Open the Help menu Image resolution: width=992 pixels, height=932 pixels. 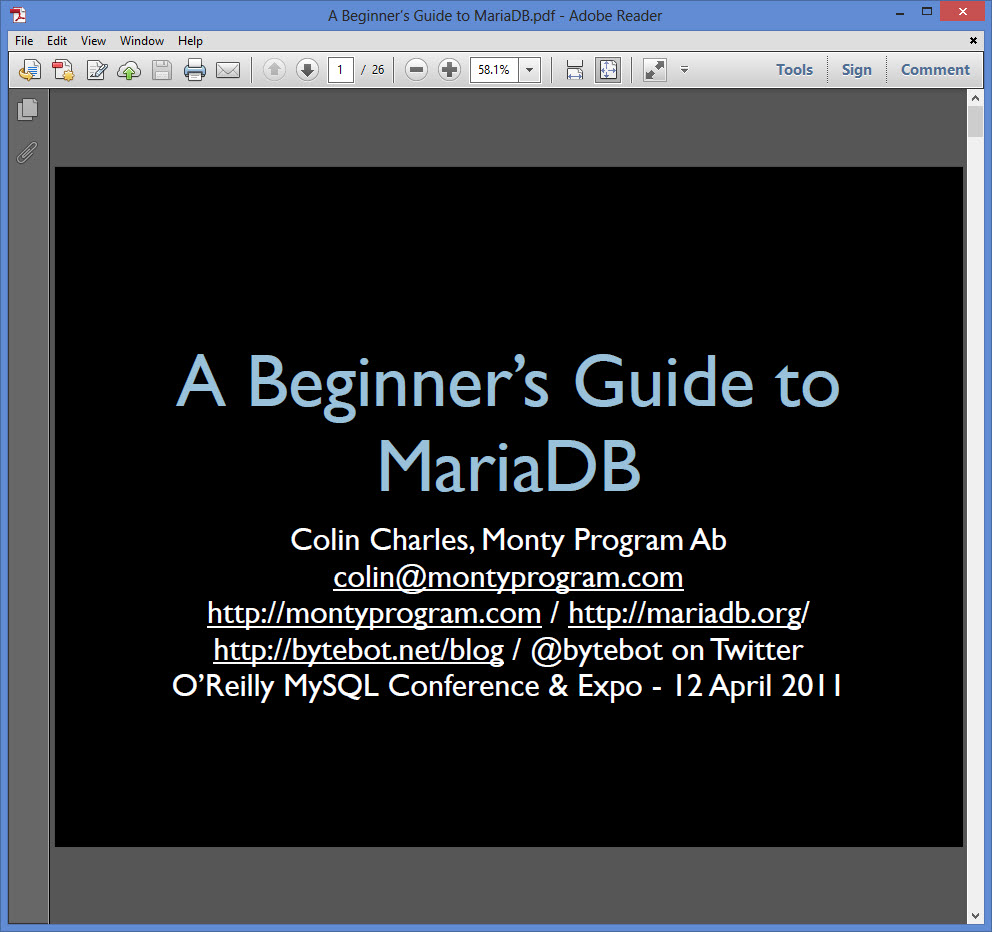(x=190, y=41)
